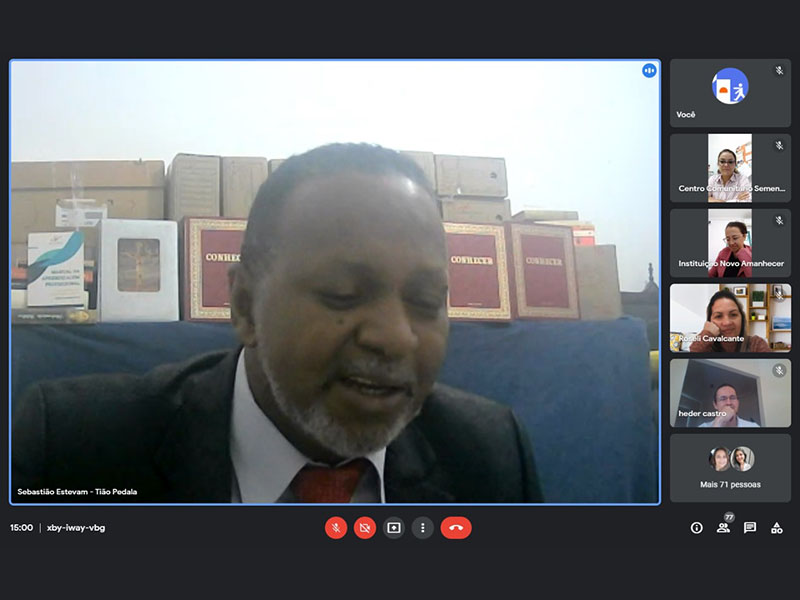Image resolution: width=800 pixels, height=600 pixels.
Task: Click the blue audio indicator on main video
Action: (649, 71)
